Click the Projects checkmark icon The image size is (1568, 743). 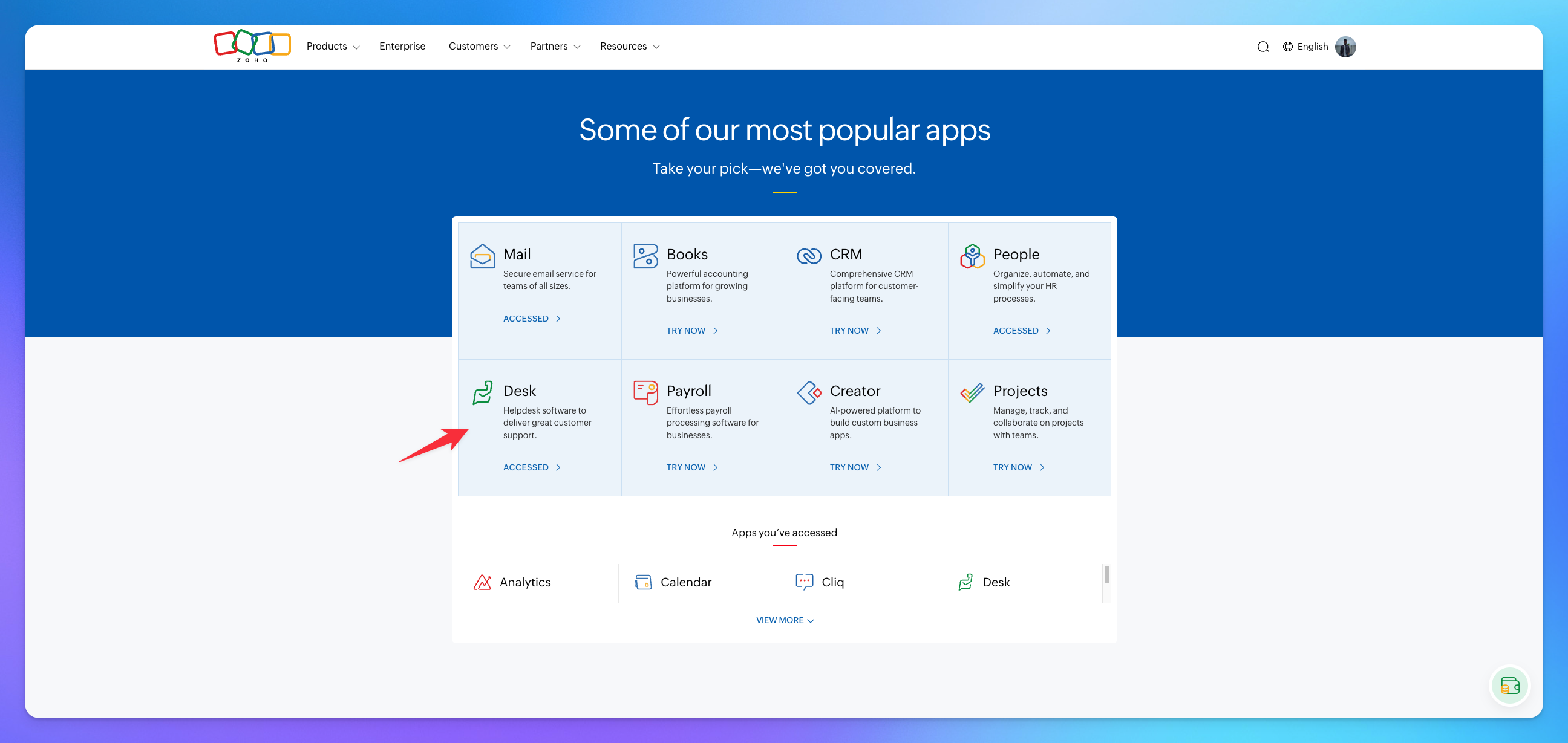(x=972, y=392)
